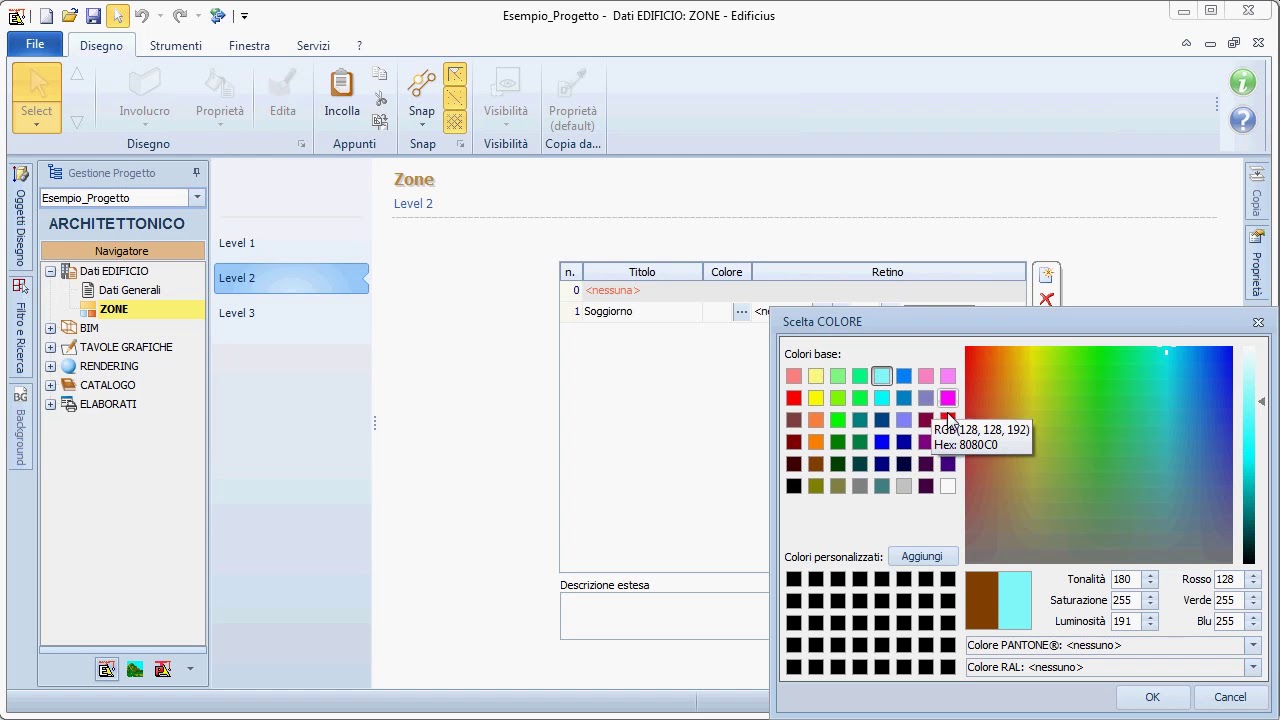
Task: Click the undo arrow icon
Action: [141, 16]
